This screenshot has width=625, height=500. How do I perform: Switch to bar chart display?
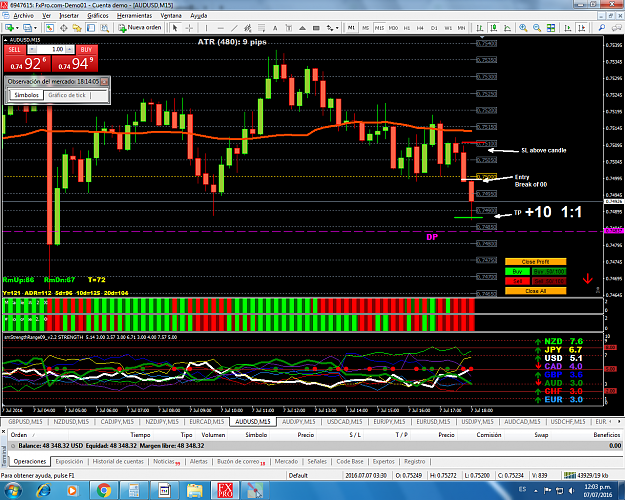tap(480, 28)
